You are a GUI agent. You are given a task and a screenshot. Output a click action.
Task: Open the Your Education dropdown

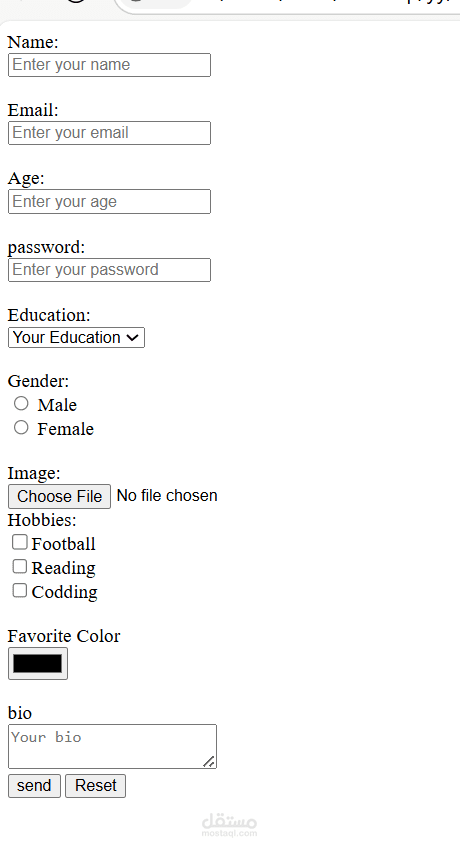76,338
